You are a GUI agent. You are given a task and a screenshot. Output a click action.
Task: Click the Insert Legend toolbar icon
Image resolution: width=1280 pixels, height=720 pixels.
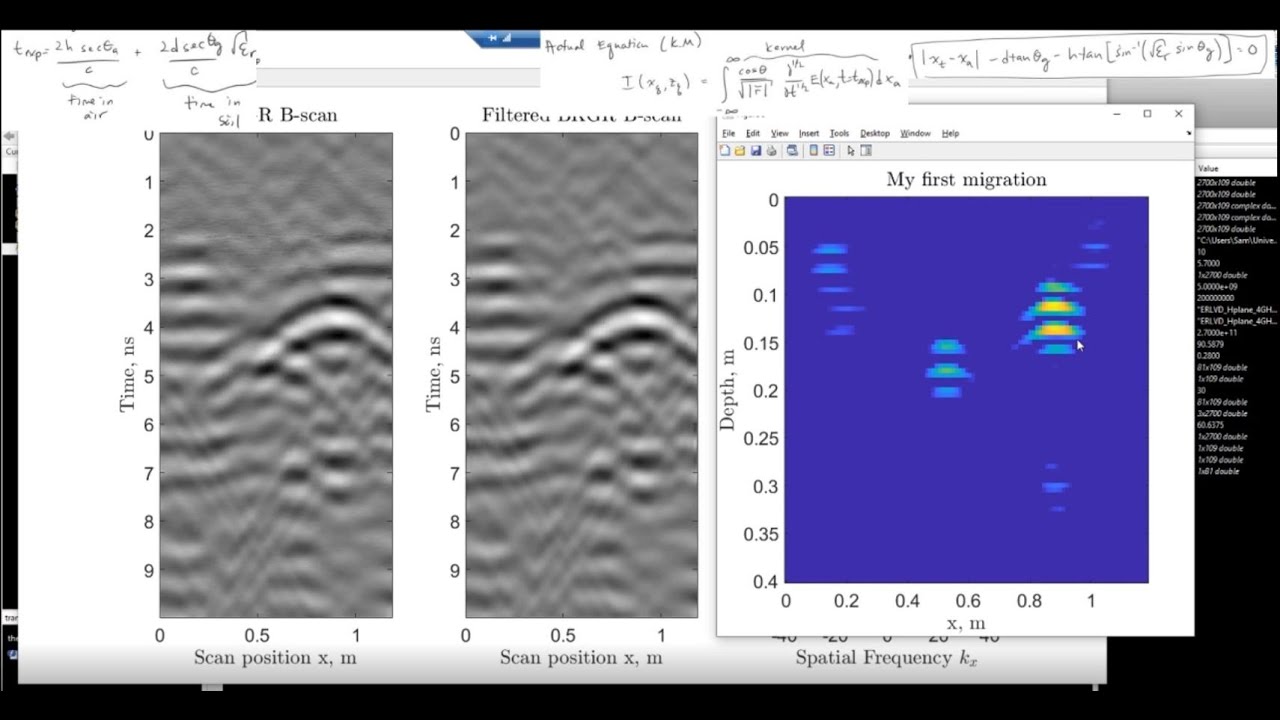[829, 150]
